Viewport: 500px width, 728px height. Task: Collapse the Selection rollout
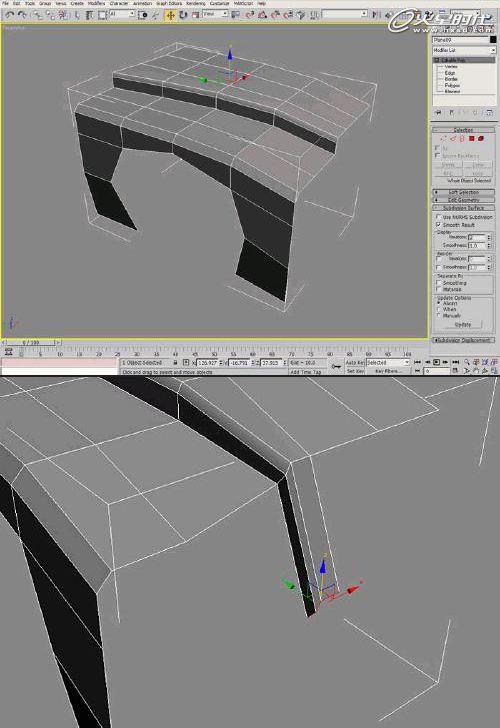pos(463,130)
